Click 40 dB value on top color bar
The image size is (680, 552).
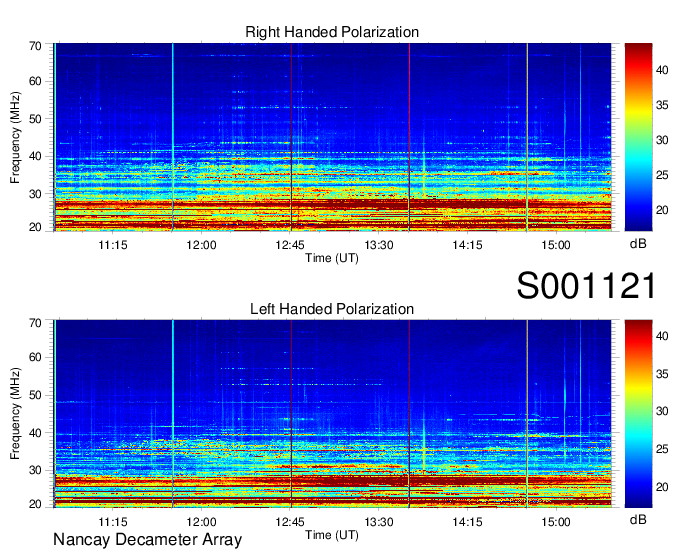662,70
